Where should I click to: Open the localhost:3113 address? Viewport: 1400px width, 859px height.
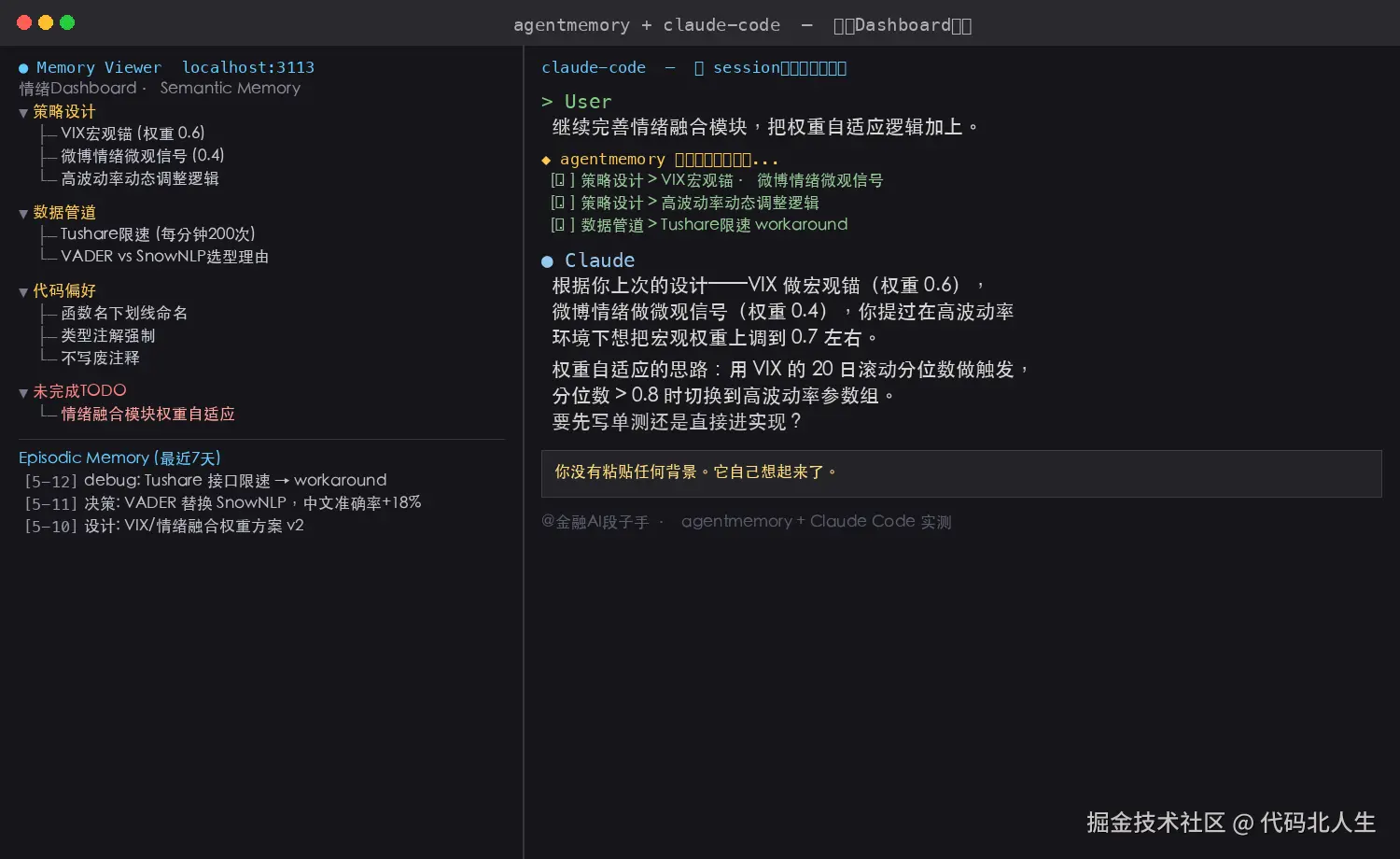[248, 67]
